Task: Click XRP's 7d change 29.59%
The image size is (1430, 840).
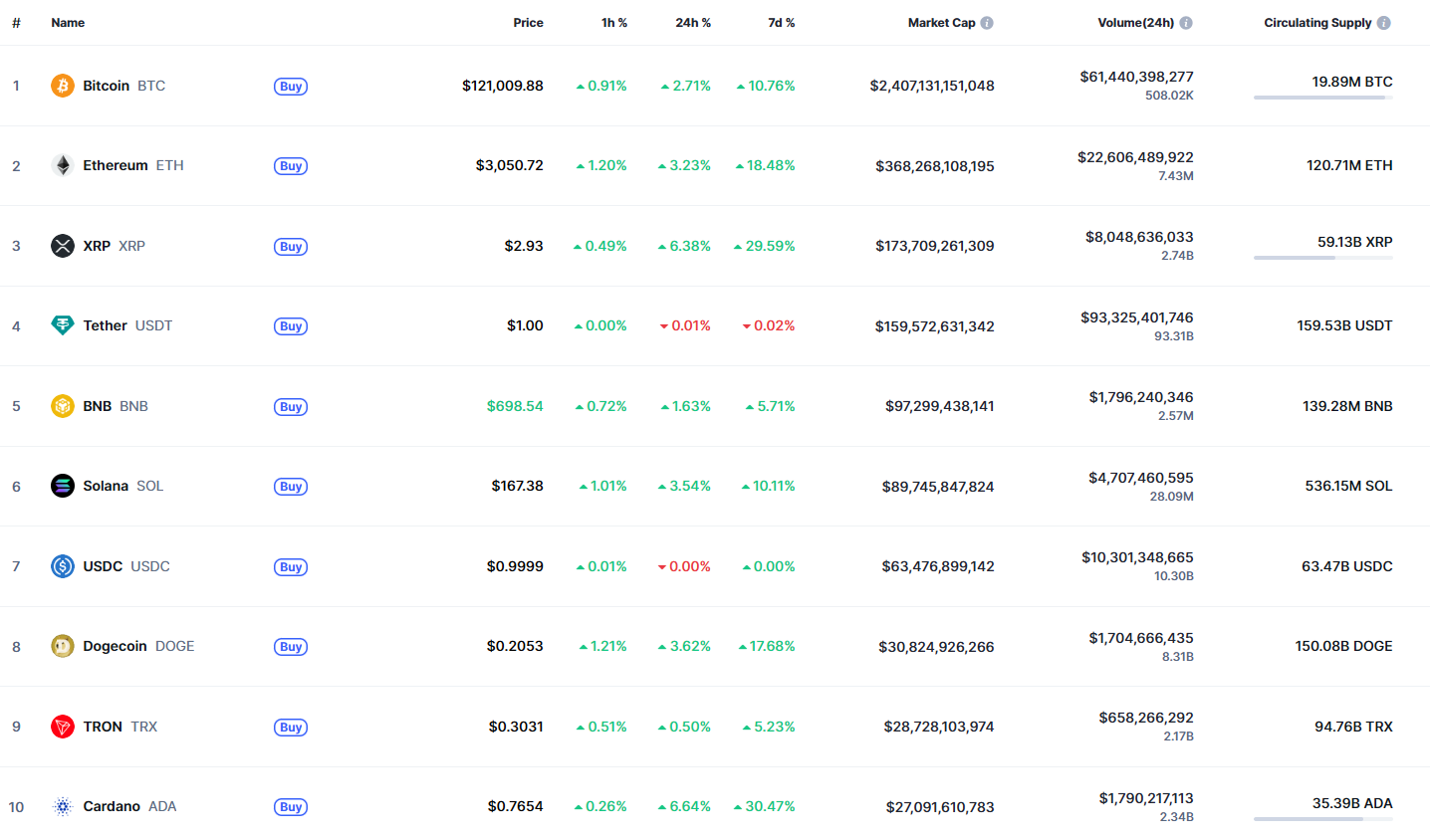Action: (x=764, y=246)
